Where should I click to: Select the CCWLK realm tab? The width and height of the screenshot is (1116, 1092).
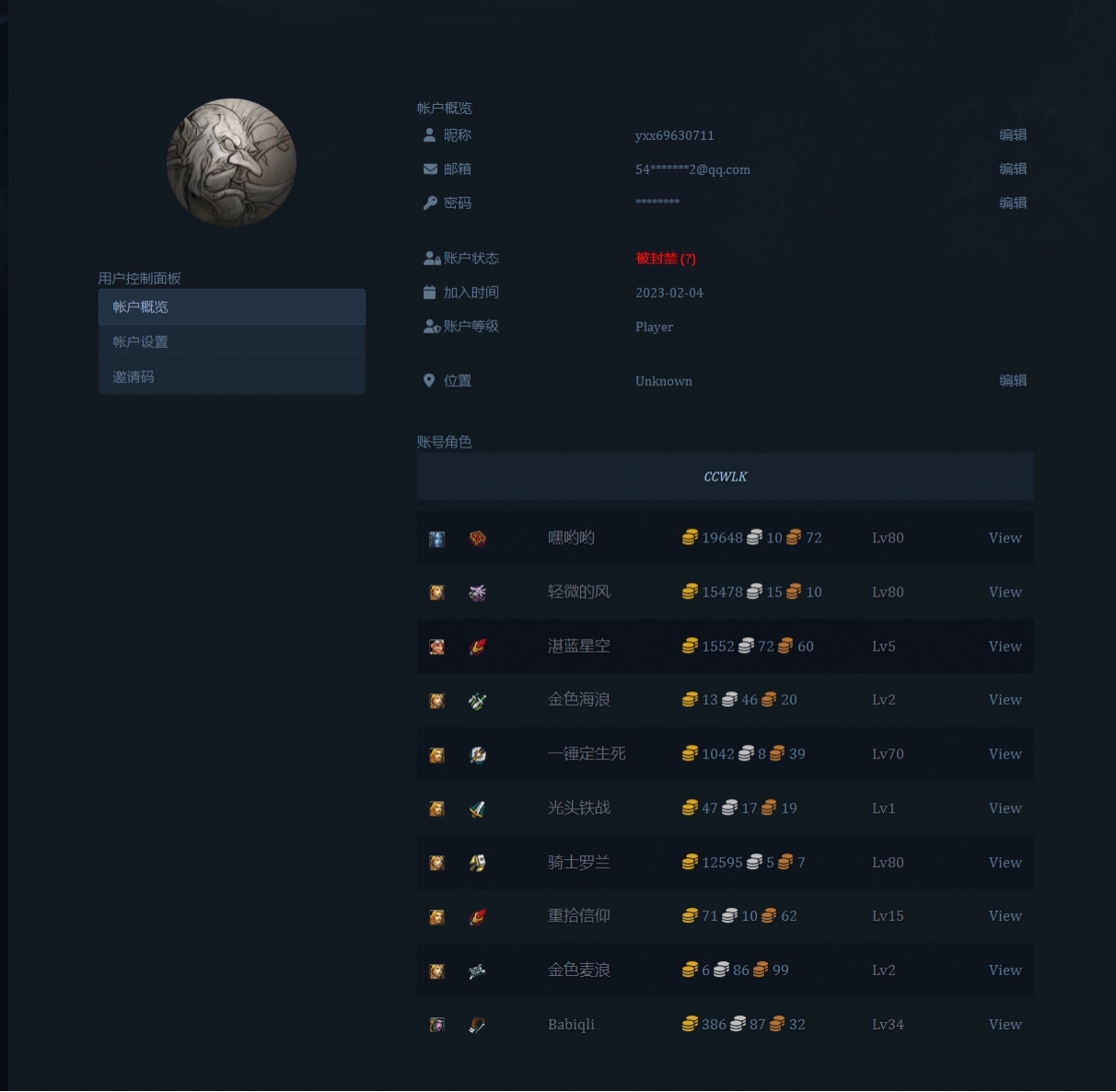(x=725, y=477)
